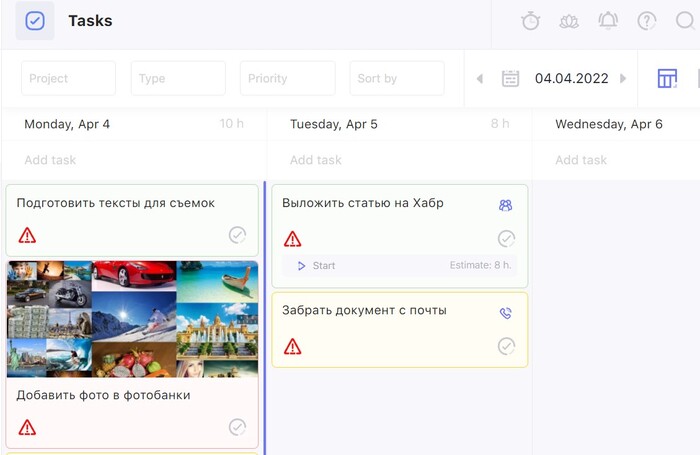Click the search magnifier icon
The height and width of the screenshot is (455, 700).
tap(685, 21)
